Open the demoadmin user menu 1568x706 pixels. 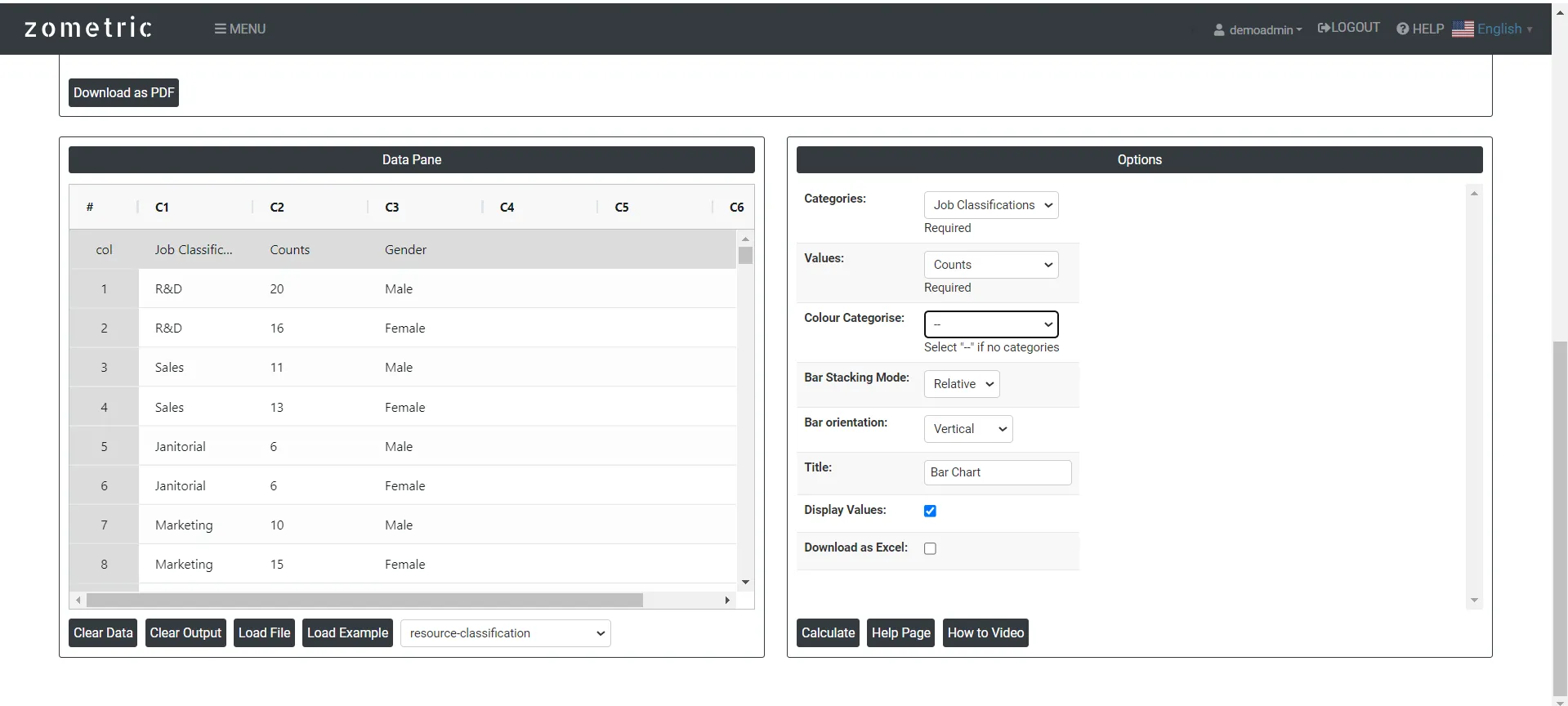[1258, 29]
